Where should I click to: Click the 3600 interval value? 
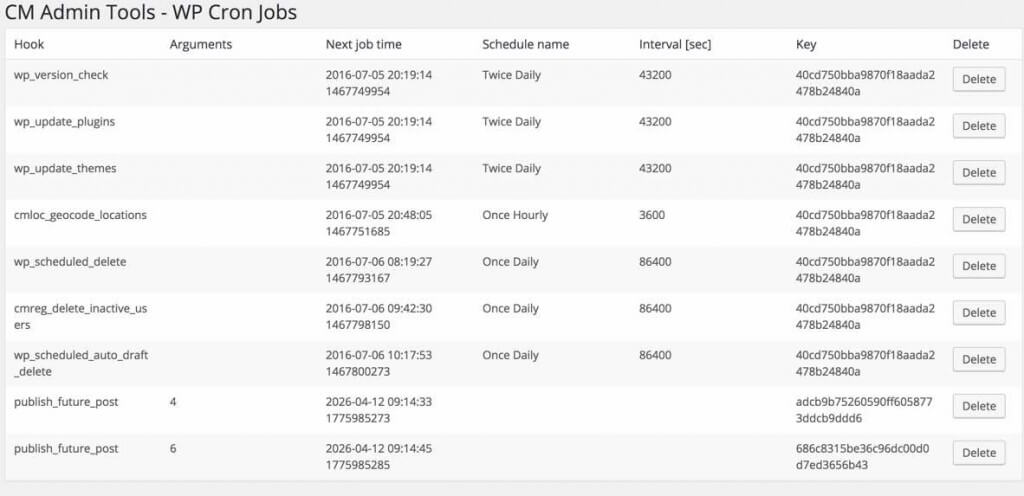(x=652, y=215)
